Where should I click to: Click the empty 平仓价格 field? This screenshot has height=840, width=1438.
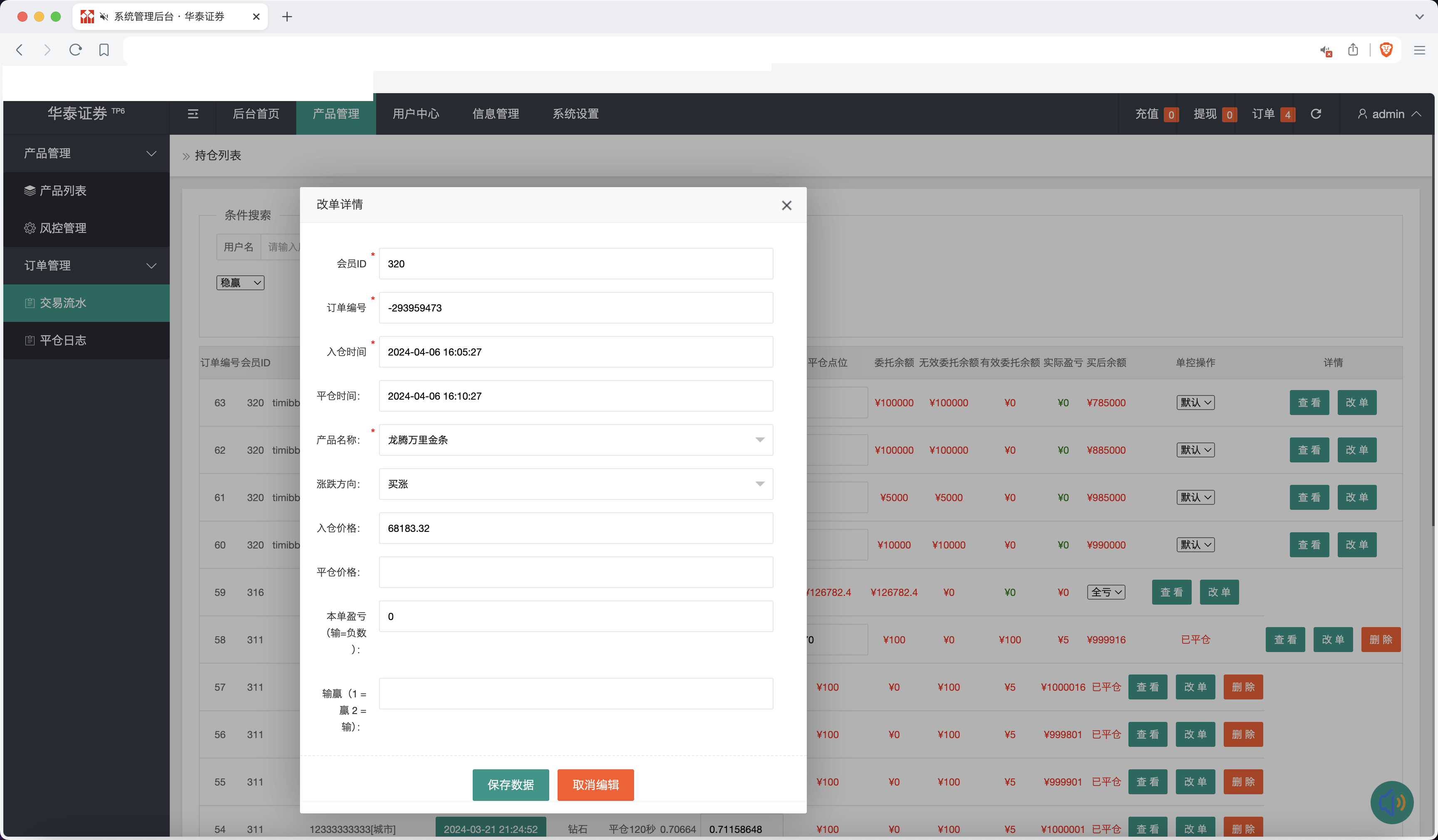pos(576,572)
